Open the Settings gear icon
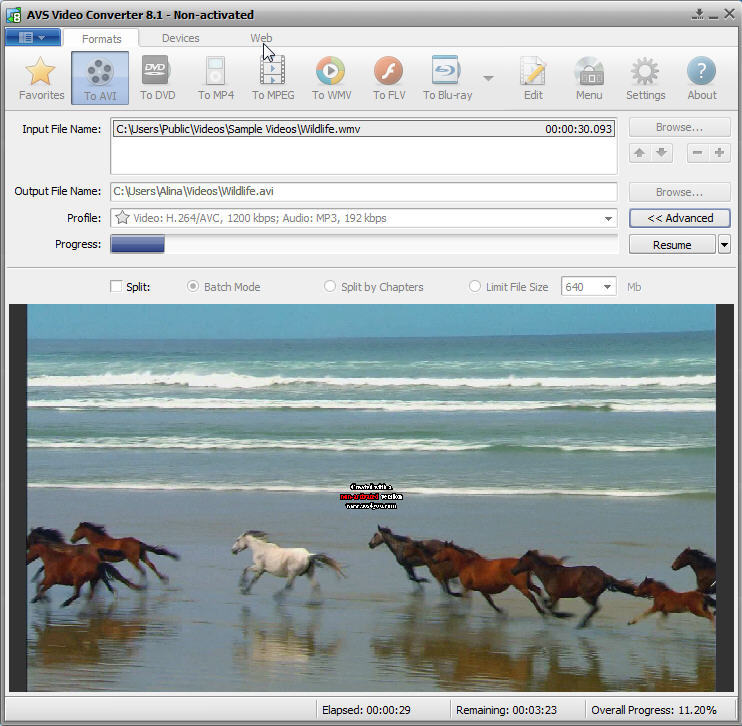742x726 pixels. point(645,71)
